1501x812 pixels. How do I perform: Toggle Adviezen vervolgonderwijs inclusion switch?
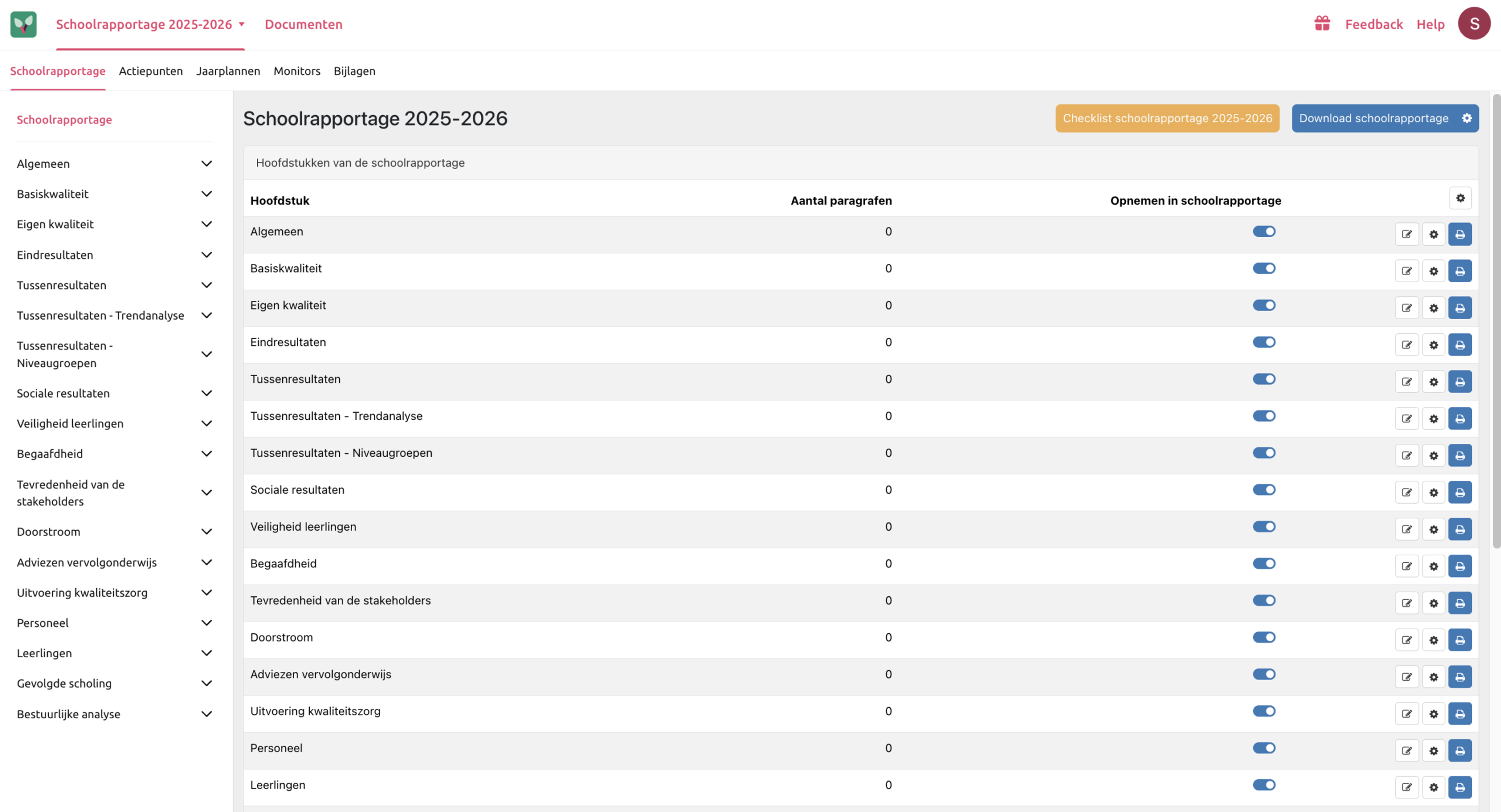tap(1264, 674)
